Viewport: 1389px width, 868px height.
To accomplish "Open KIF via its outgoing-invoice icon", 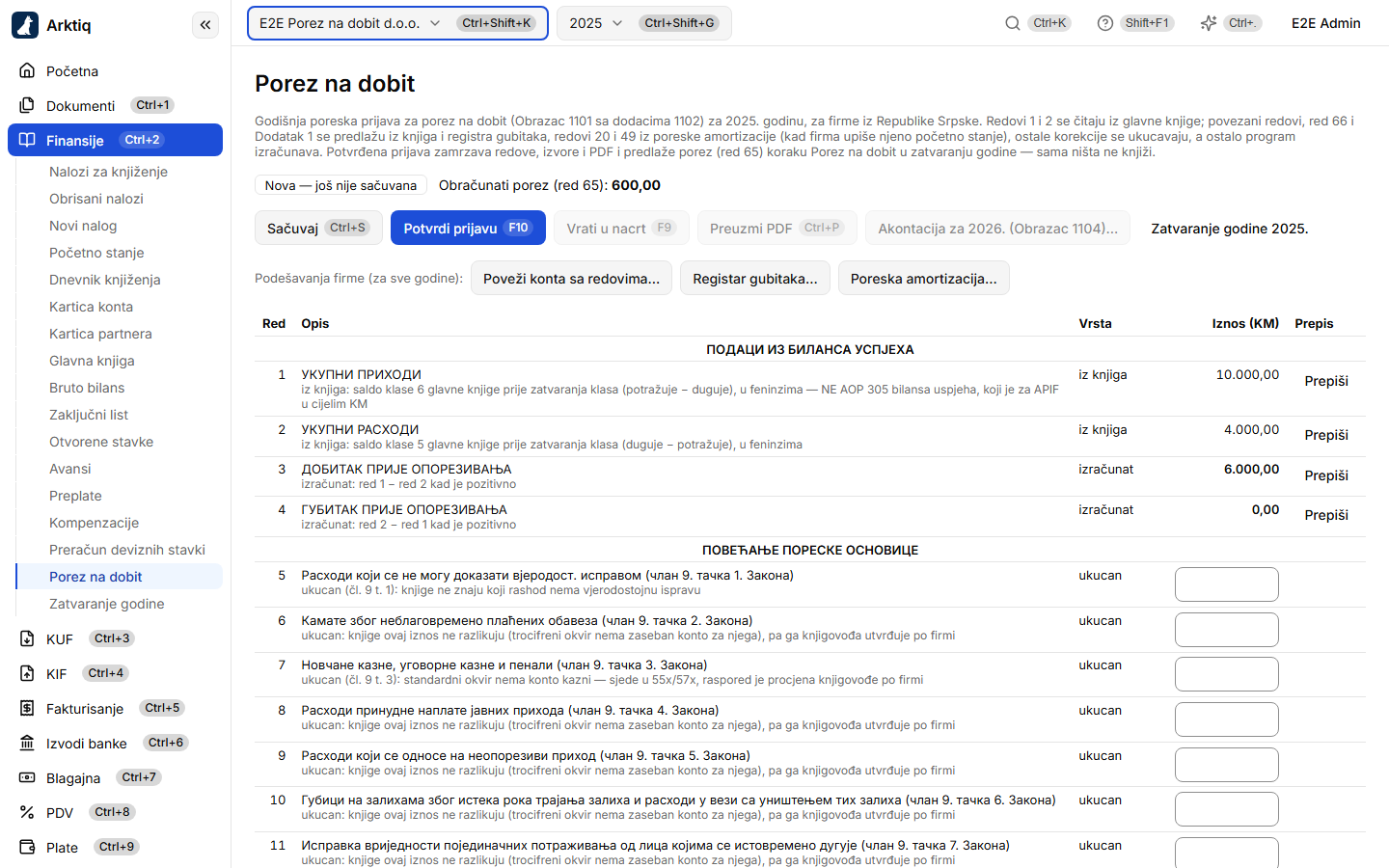I will click(27, 674).
